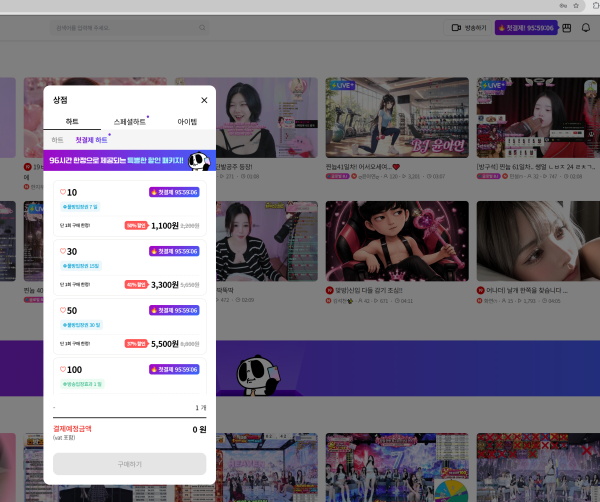Open the HEAVEN group stage thumbnail
The width and height of the screenshot is (600, 502).
click(267, 467)
